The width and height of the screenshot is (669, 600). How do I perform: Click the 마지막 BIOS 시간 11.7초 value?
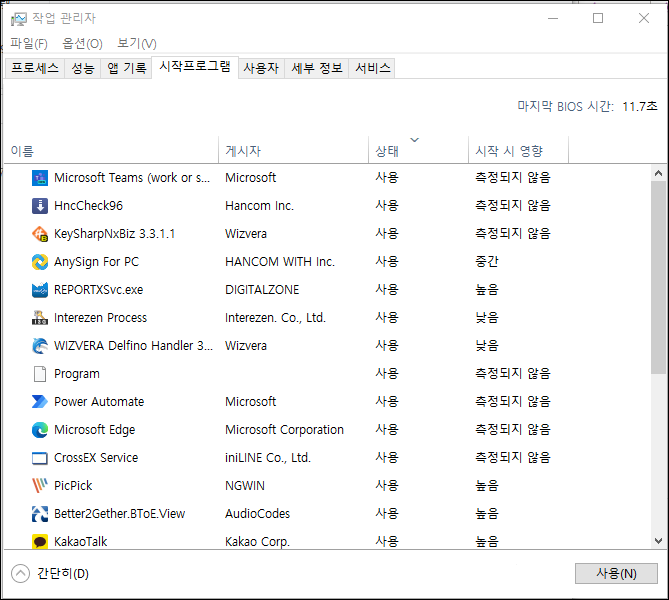640,106
